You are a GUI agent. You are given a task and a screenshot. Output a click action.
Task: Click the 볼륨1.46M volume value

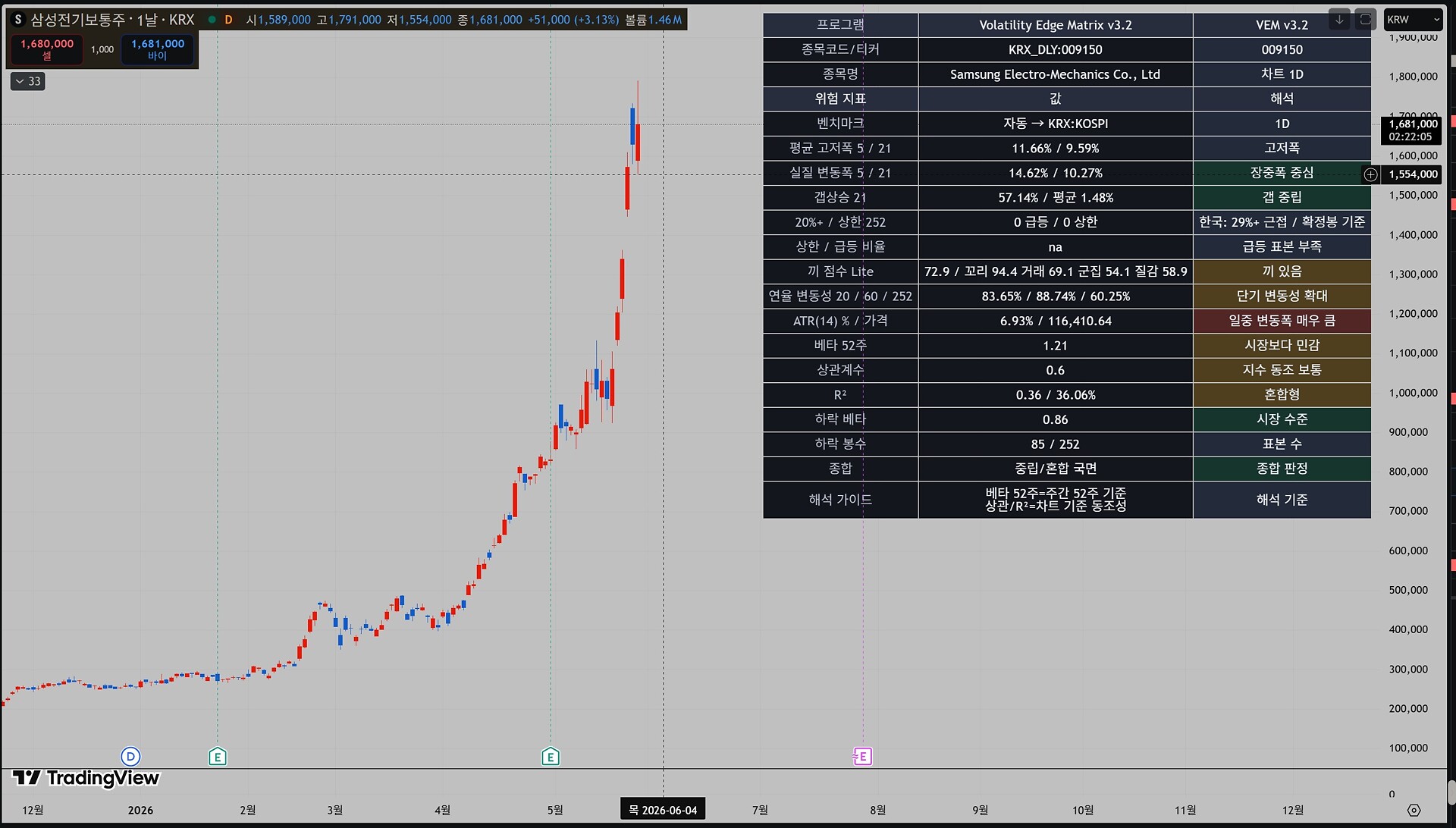coord(654,20)
